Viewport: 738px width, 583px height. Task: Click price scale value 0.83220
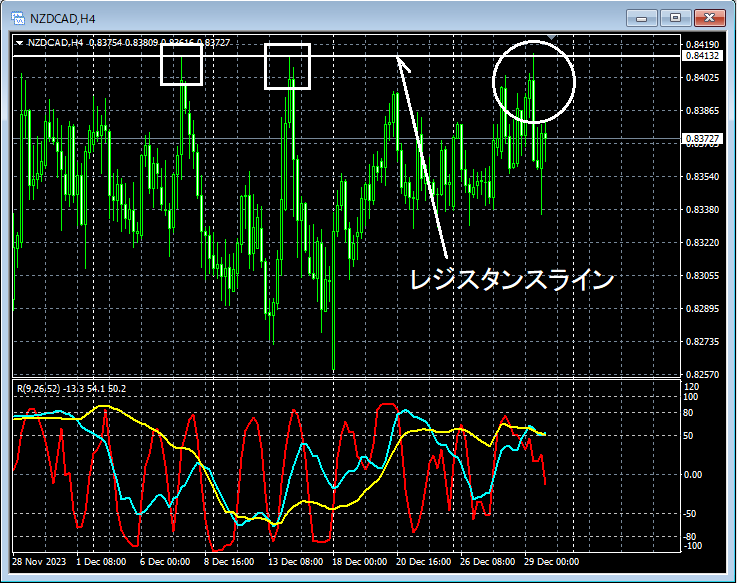703,243
